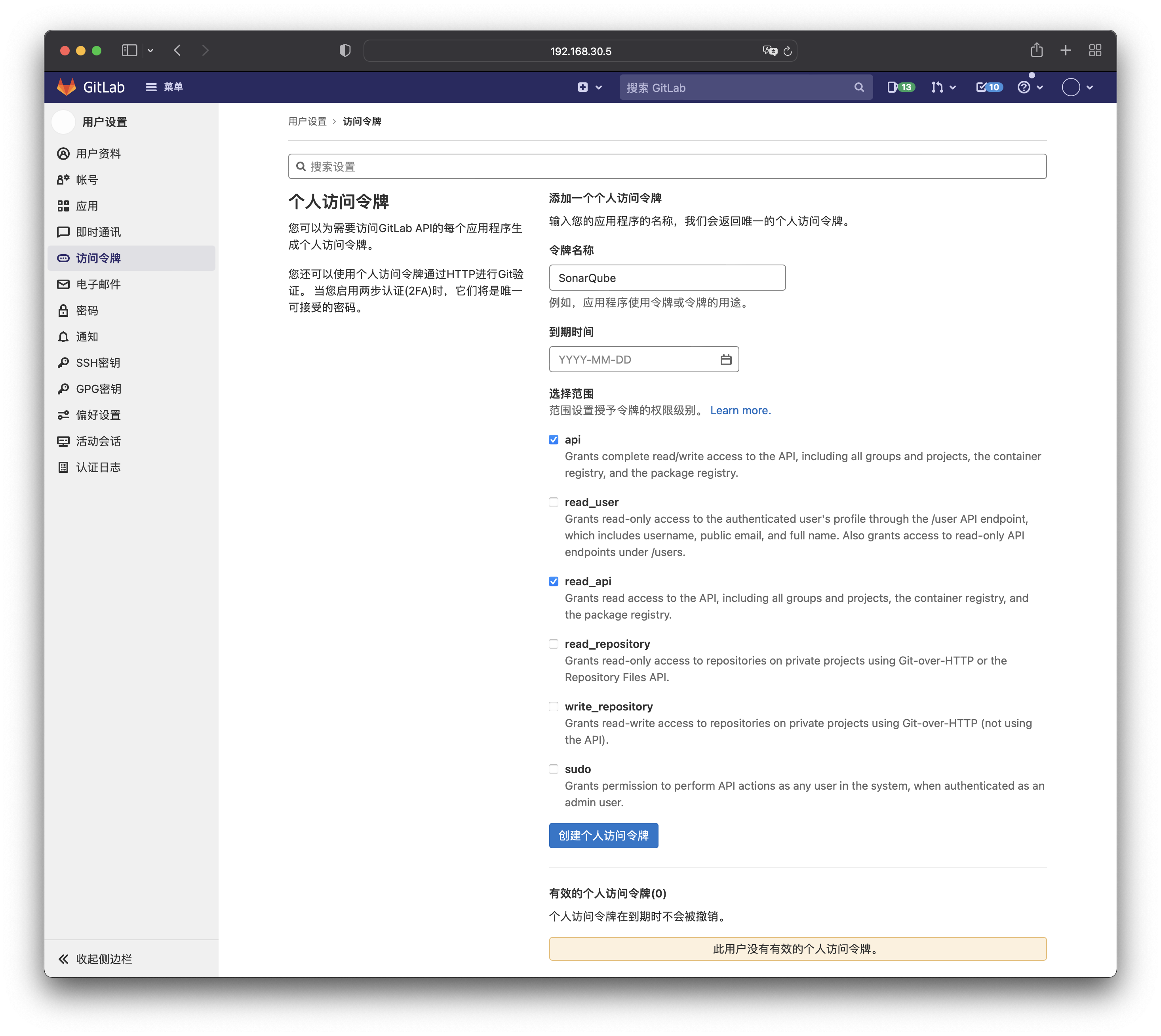This screenshot has height=1036, width=1161.
Task: Open the to-do list icon showing 10
Action: (989, 87)
